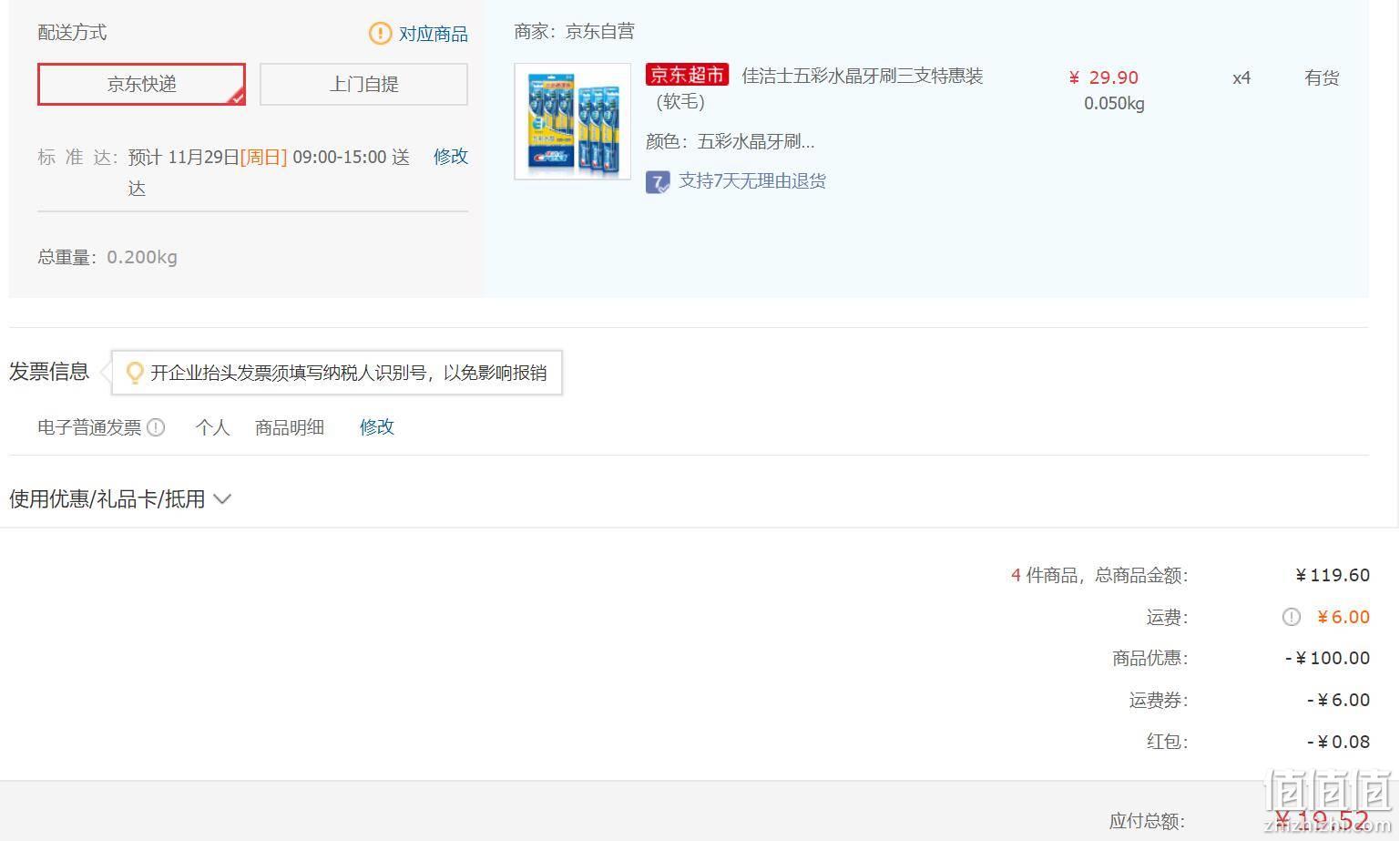Viewport: 1400px width, 841px height.
Task: Click 运费券 value -¥6.00
Action: click(1338, 700)
